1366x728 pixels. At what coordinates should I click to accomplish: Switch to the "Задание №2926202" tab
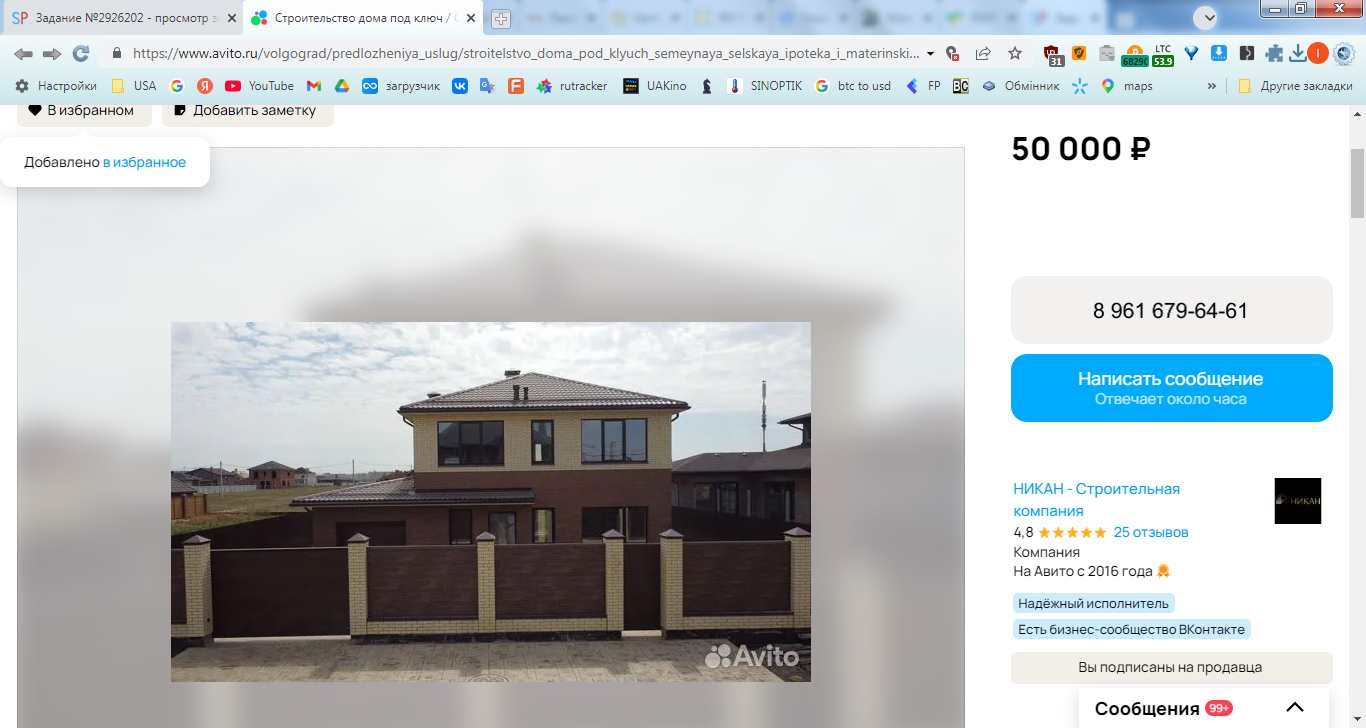click(122, 18)
